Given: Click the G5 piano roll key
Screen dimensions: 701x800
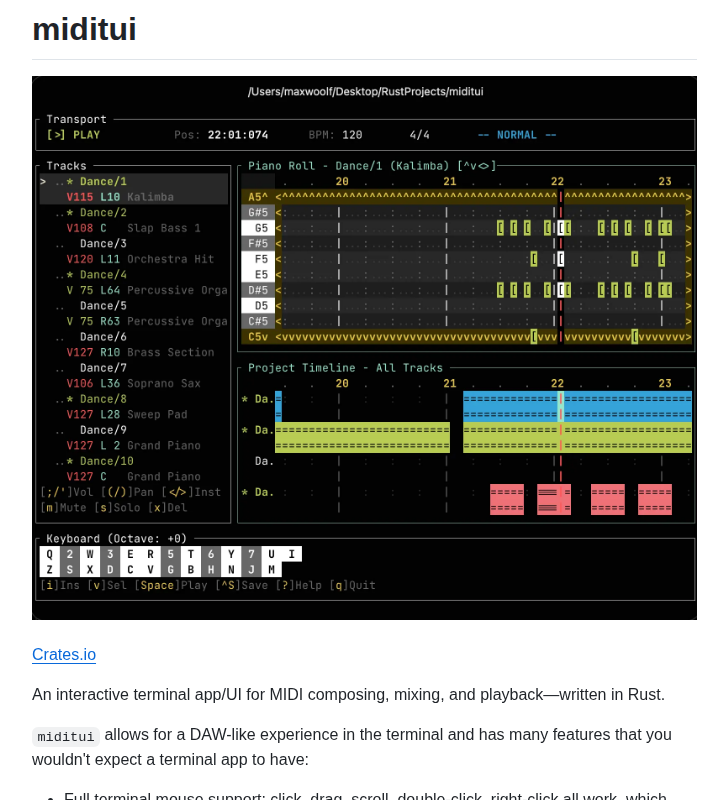Looking at the screenshot, I should [258, 228].
